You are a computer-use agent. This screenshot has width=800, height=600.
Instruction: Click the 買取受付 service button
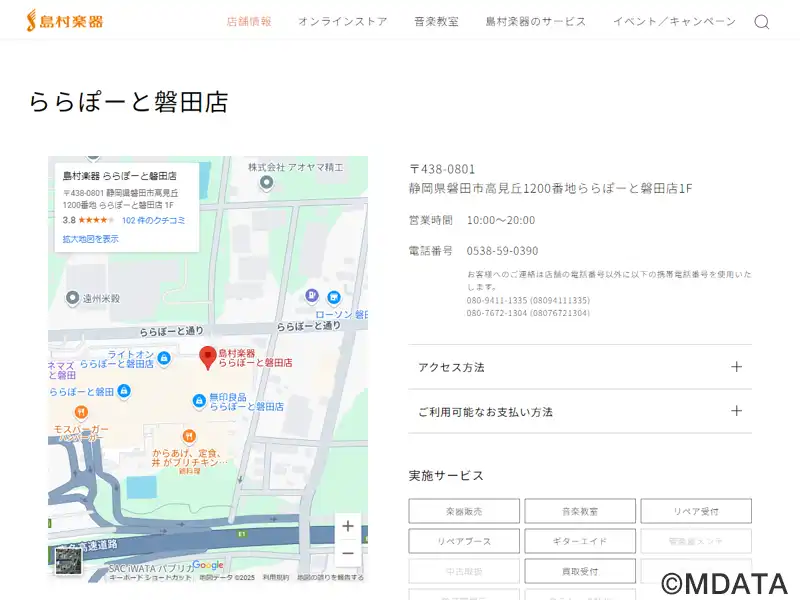tap(580, 571)
